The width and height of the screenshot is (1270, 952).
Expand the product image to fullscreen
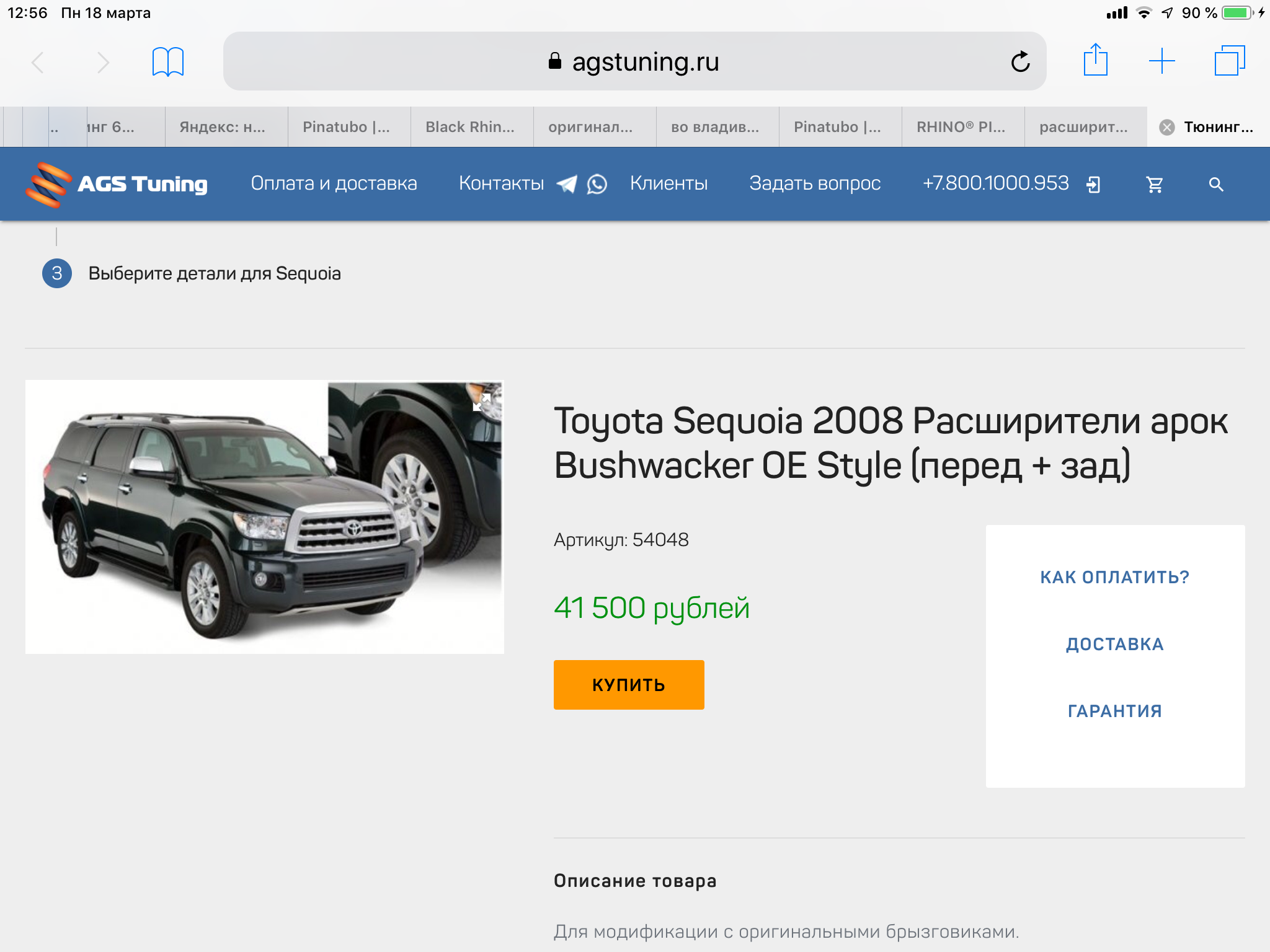click(x=482, y=402)
